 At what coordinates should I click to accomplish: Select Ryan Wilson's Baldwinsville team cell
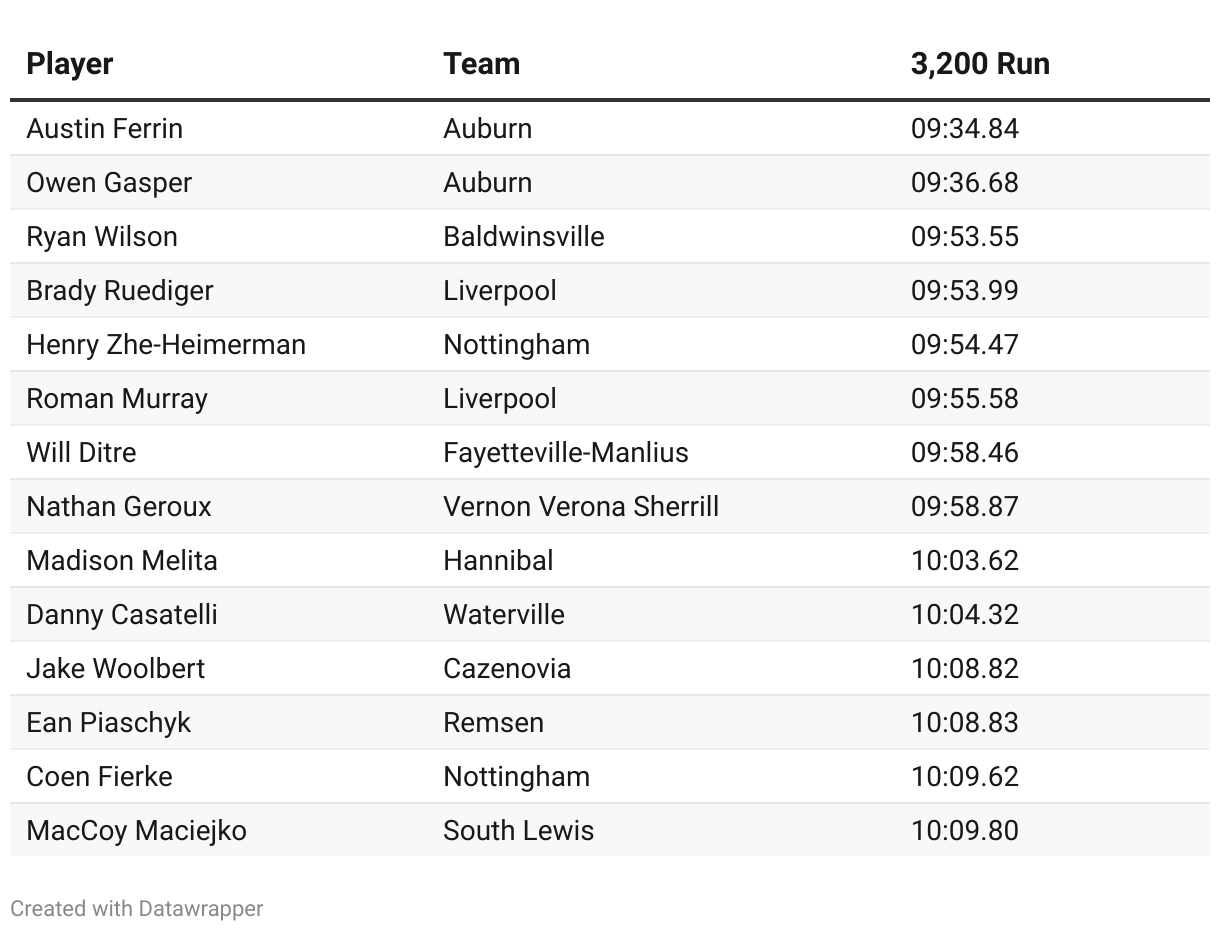tap(523, 237)
